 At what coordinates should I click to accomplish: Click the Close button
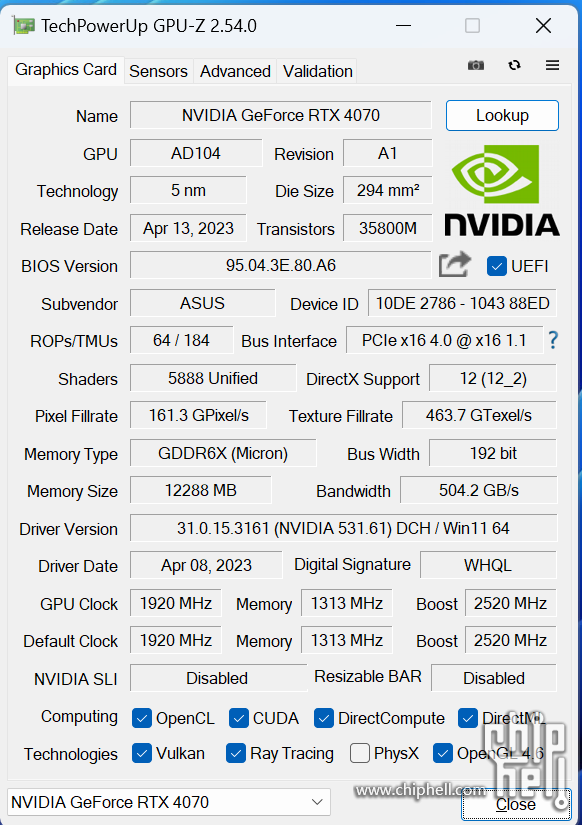coord(516,804)
